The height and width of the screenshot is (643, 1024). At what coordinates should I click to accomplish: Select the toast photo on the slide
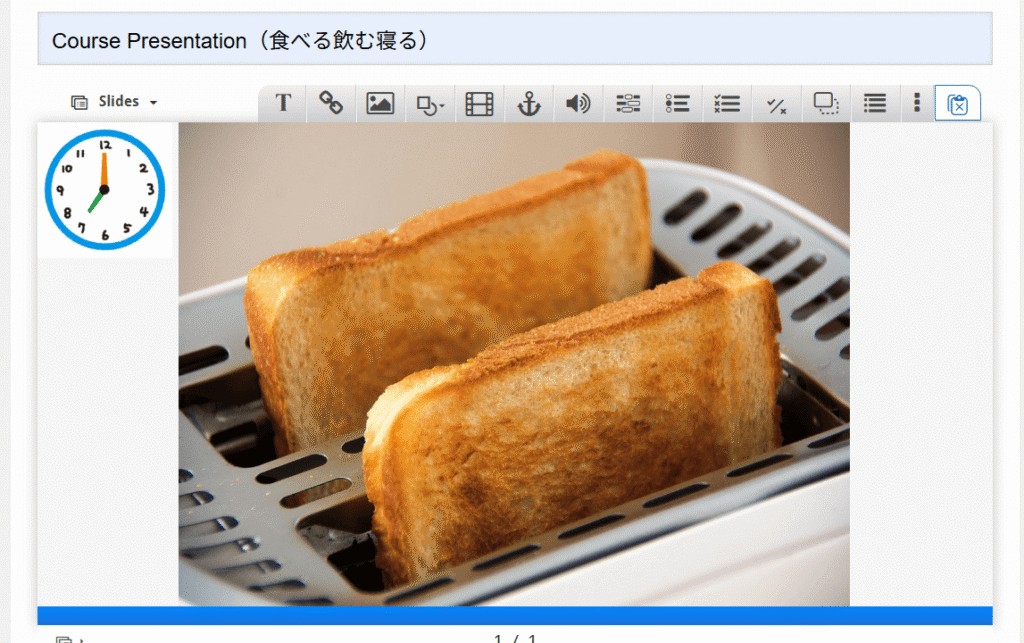click(514, 364)
